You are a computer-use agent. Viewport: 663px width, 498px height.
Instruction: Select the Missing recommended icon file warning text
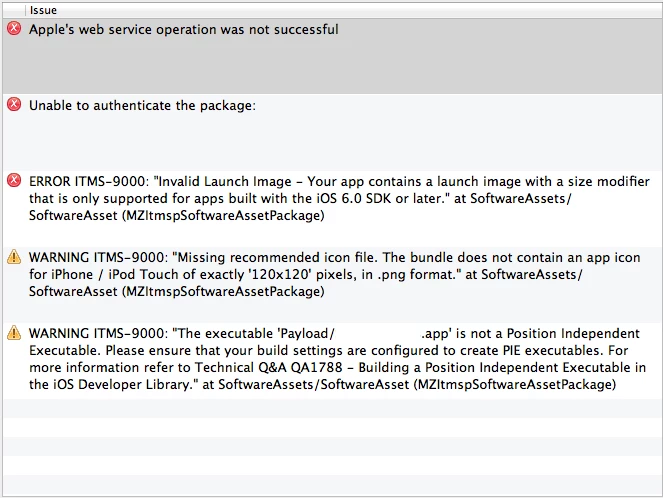click(334, 274)
